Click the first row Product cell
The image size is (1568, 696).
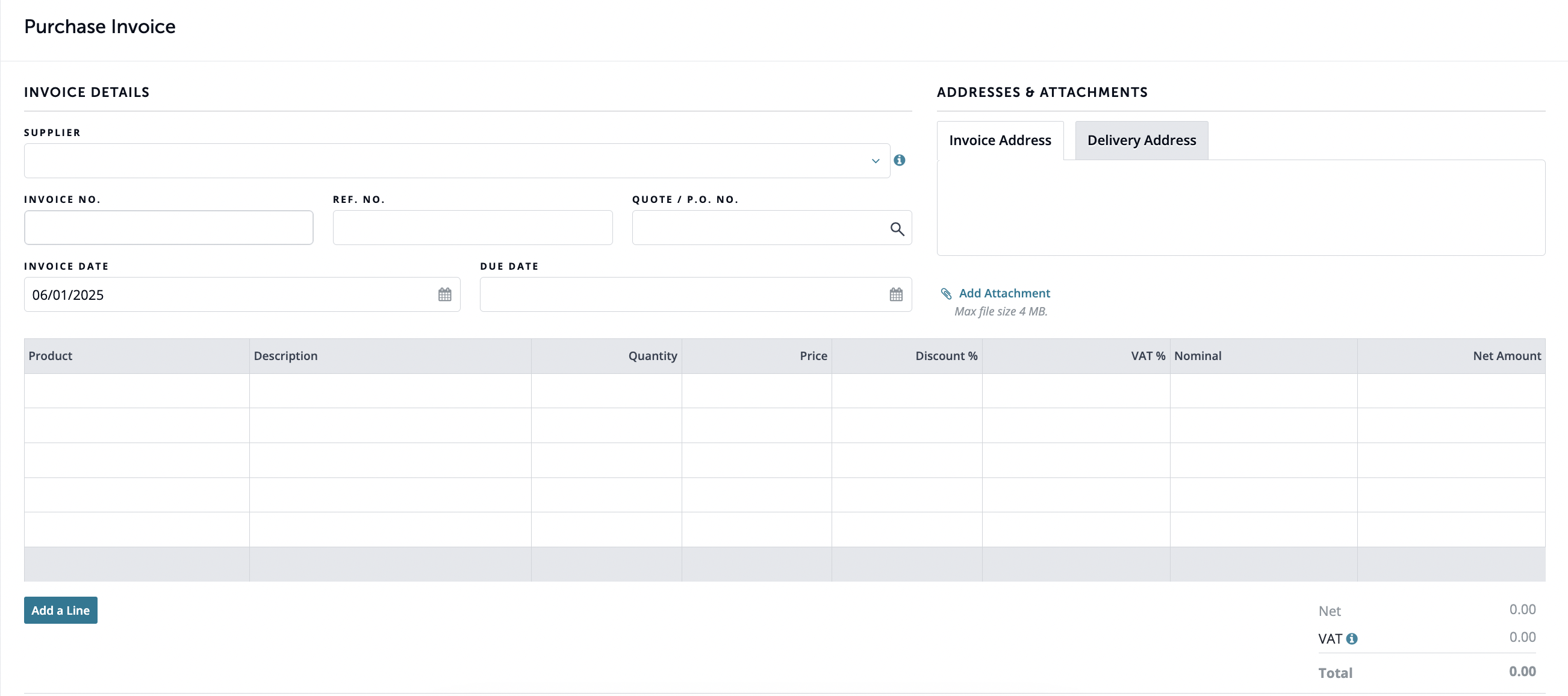[x=136, y=391]
